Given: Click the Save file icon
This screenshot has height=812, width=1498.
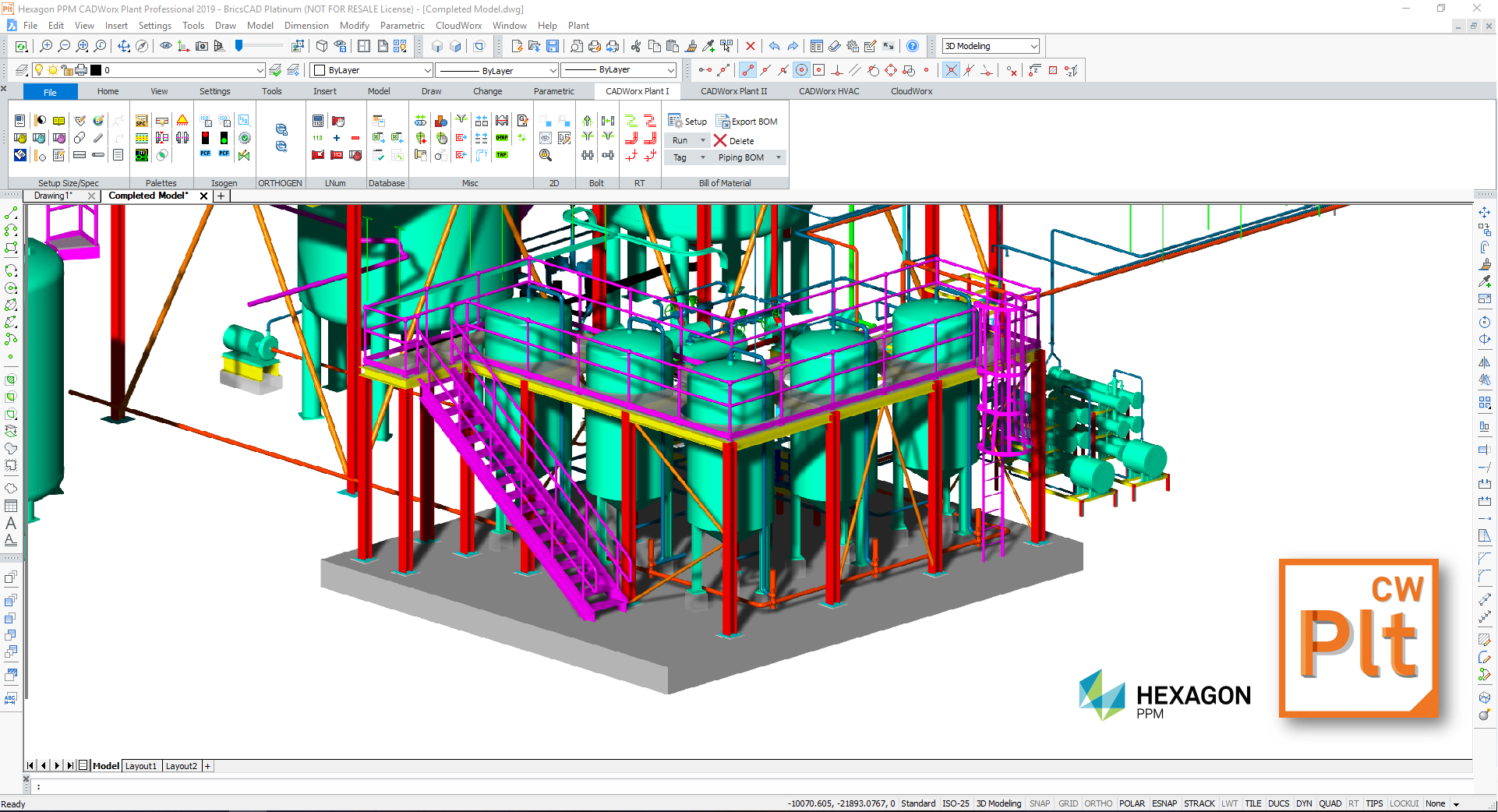Looking at the screenshot, I should click(553, 47).
